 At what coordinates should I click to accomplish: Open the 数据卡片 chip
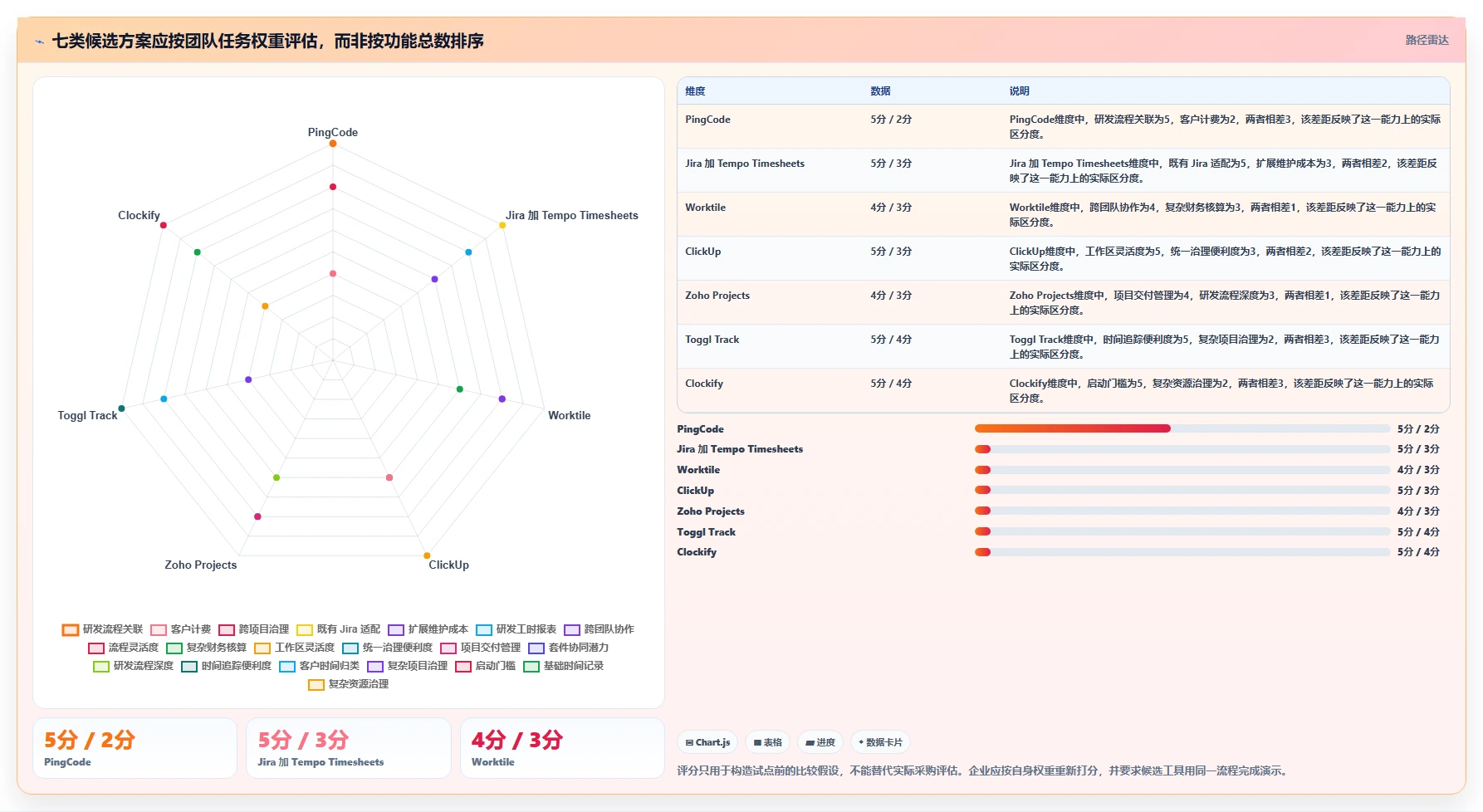click(881, 742)
